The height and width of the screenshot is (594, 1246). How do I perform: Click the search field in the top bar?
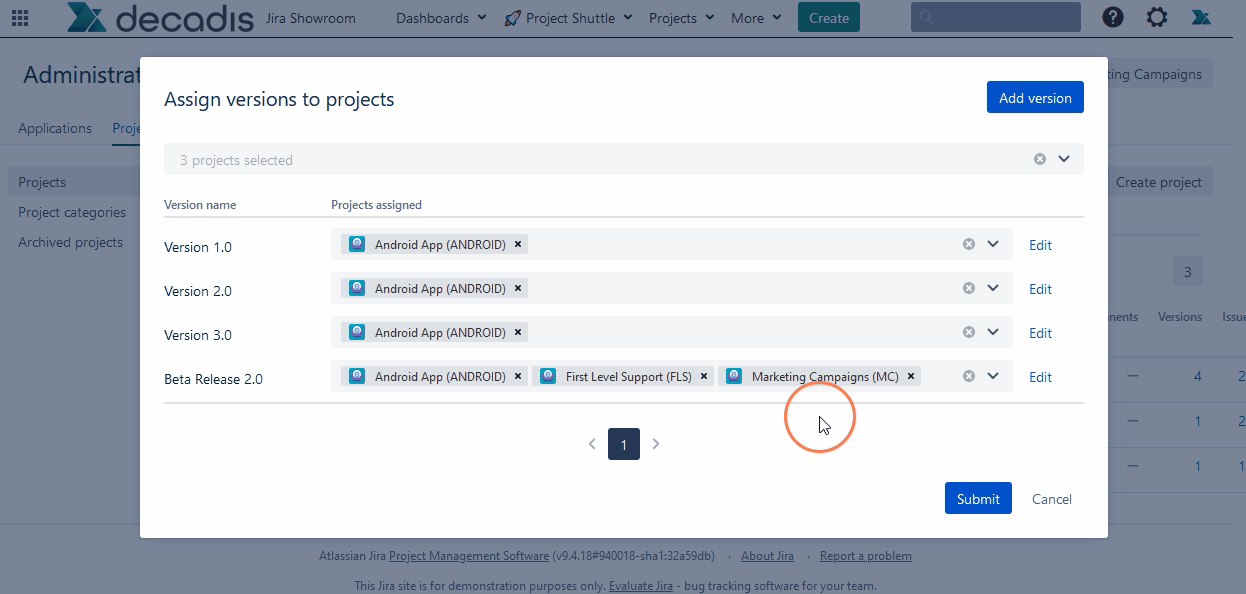click(x=995, y=16)
